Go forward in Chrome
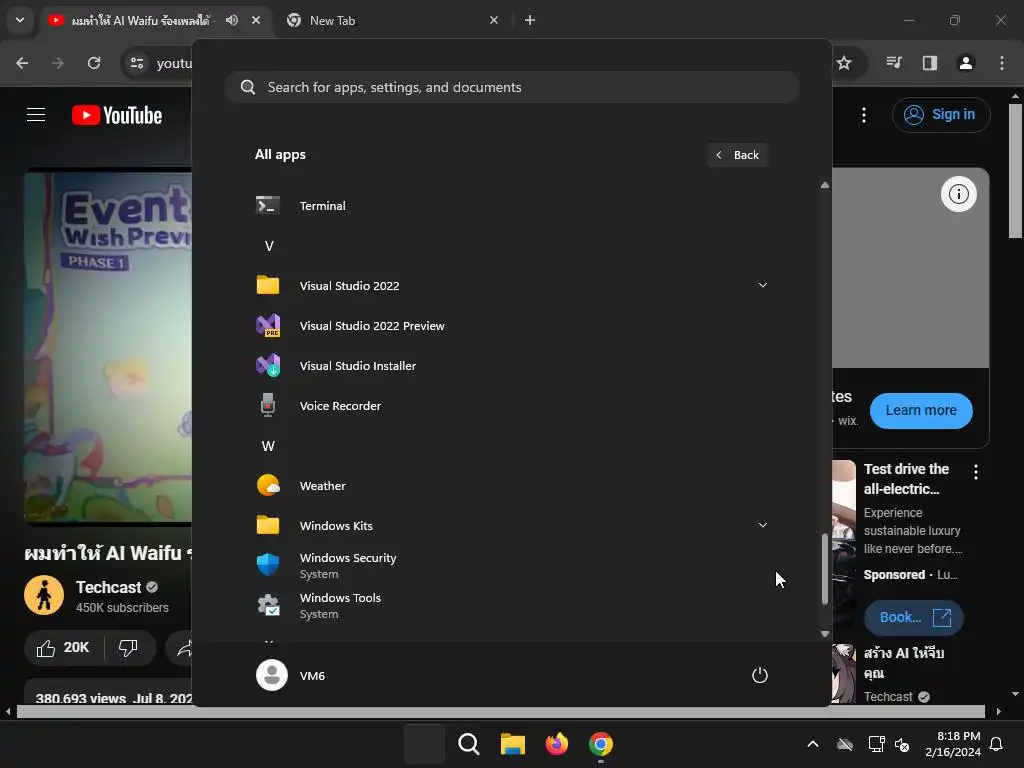Screen dimensions: 1024x768 coord(58,63)
